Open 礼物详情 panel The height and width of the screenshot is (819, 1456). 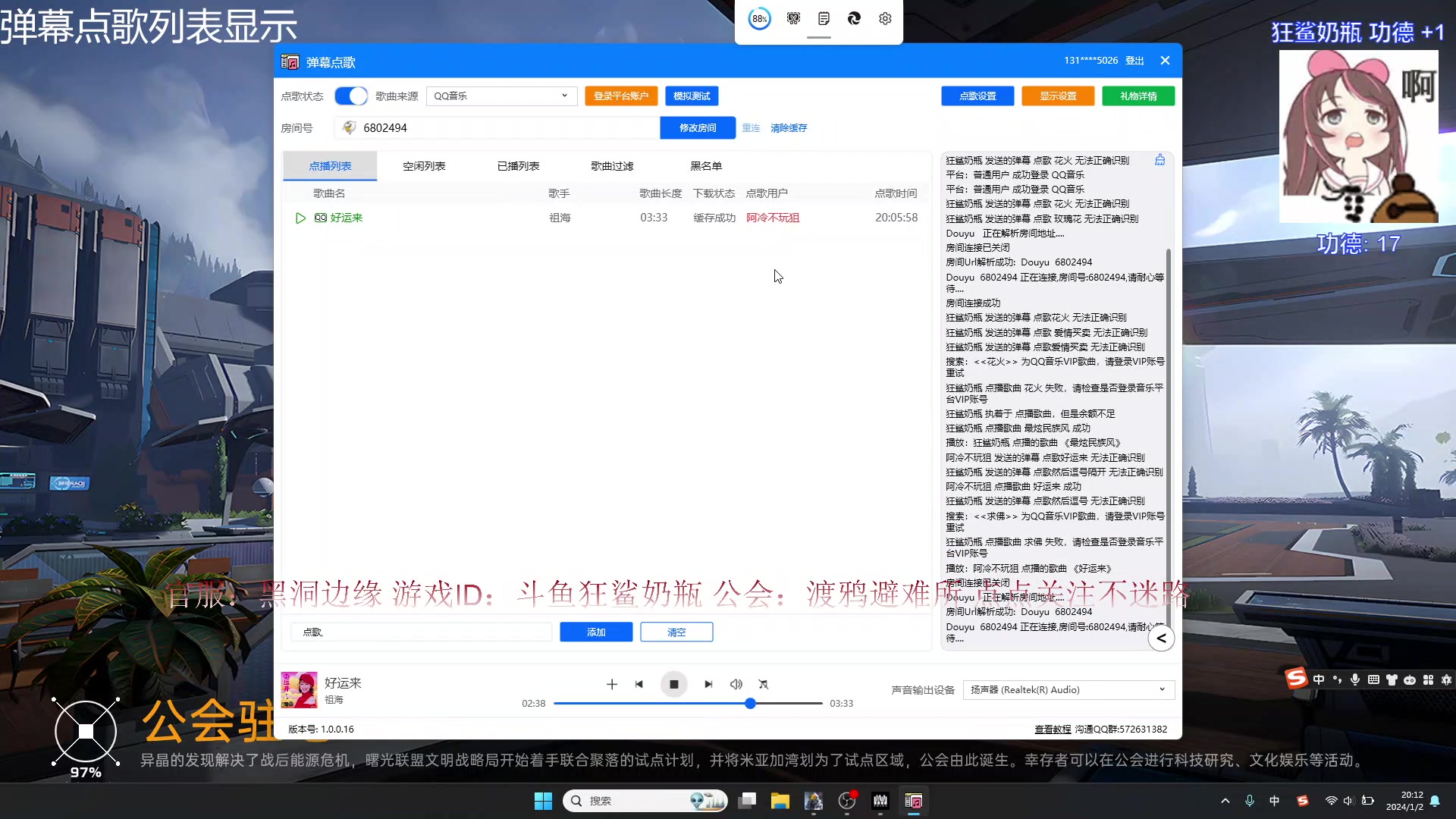click(1138, 96)
